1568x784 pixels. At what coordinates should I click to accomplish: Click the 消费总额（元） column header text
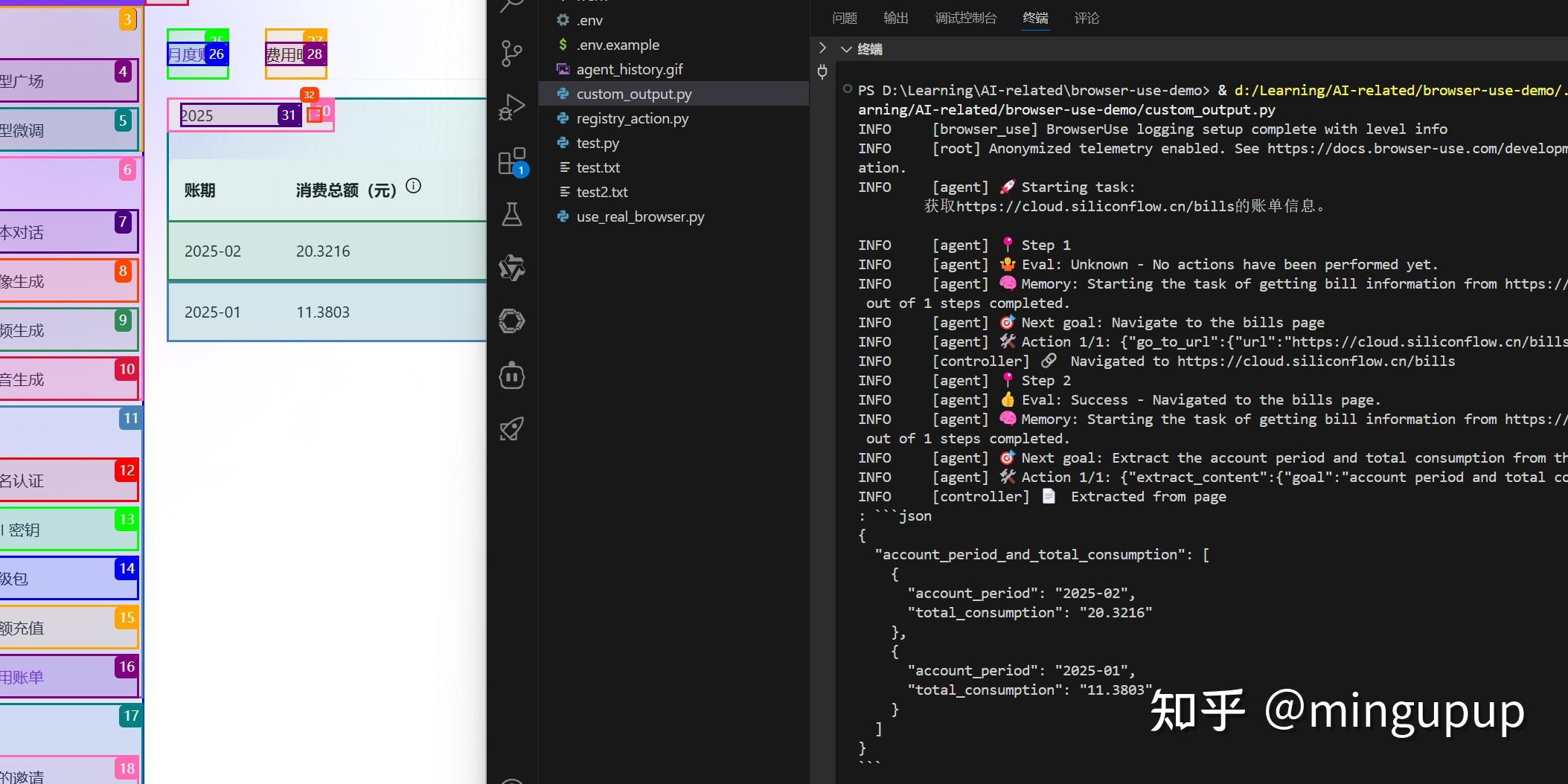click(346, 190)
